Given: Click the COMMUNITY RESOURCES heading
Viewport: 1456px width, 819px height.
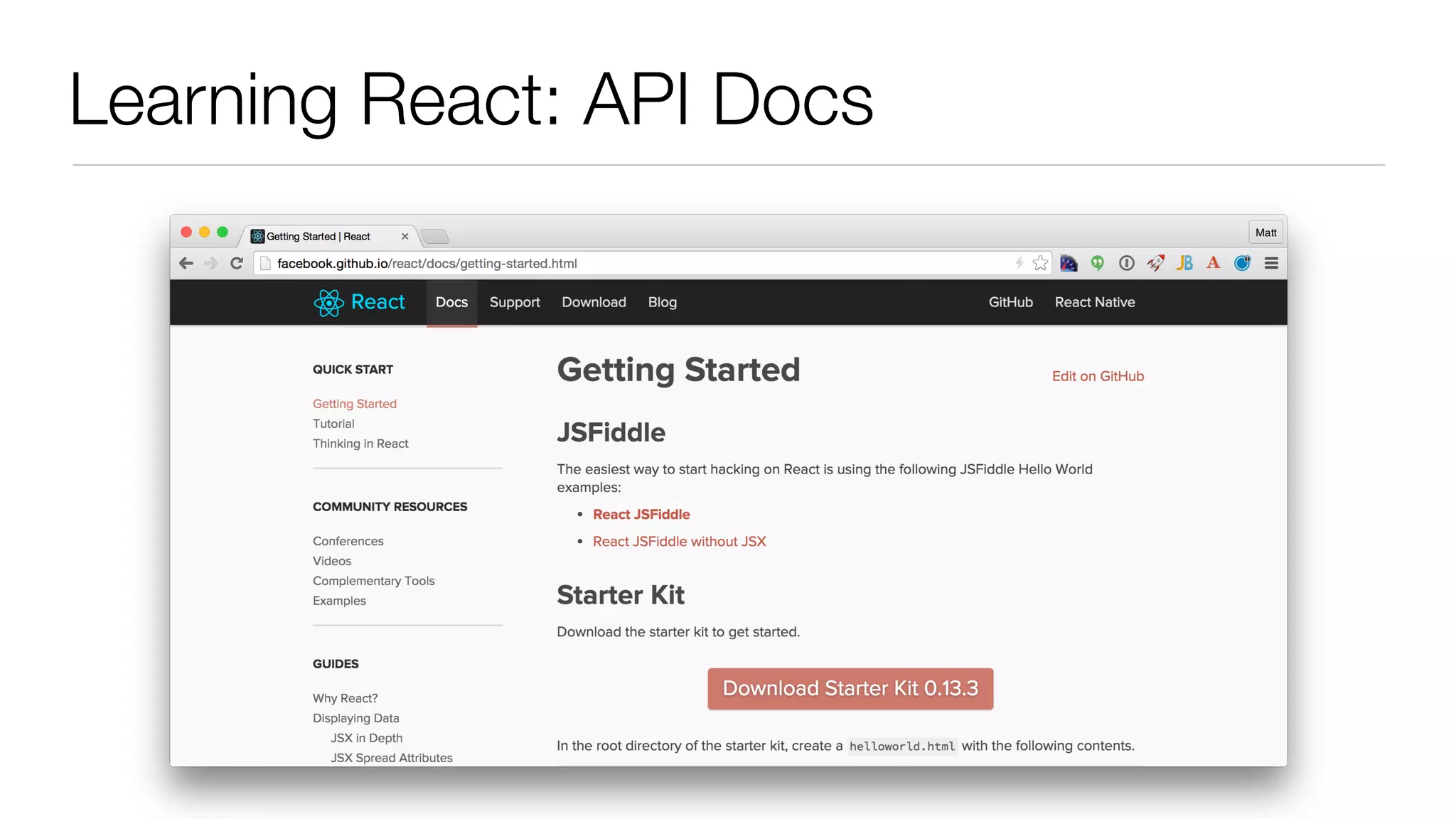Looking at the screenshot, I should [390, 507].
